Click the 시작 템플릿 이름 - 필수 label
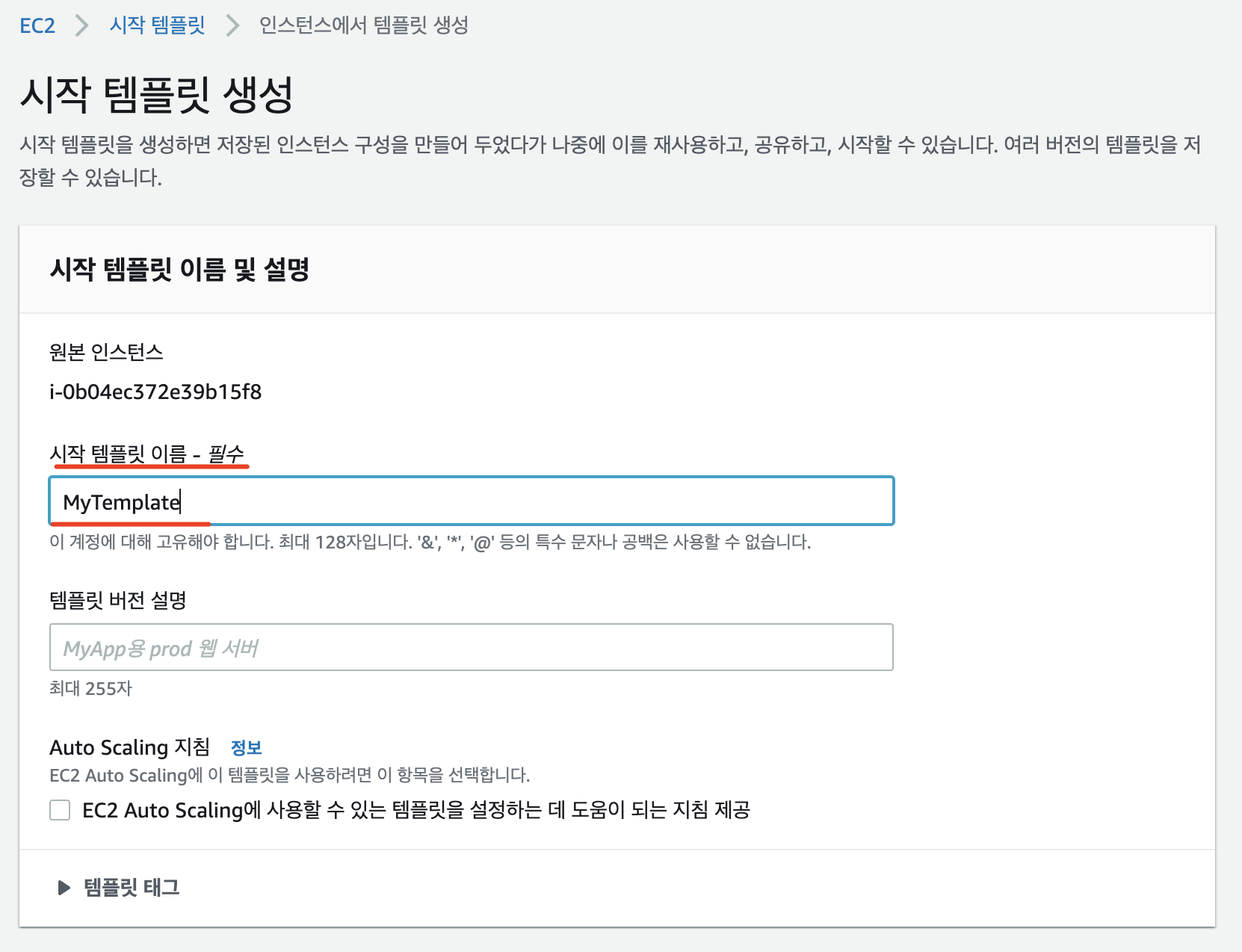The height and width of the screenshot is (952, 1242). (x=146, y=454)
